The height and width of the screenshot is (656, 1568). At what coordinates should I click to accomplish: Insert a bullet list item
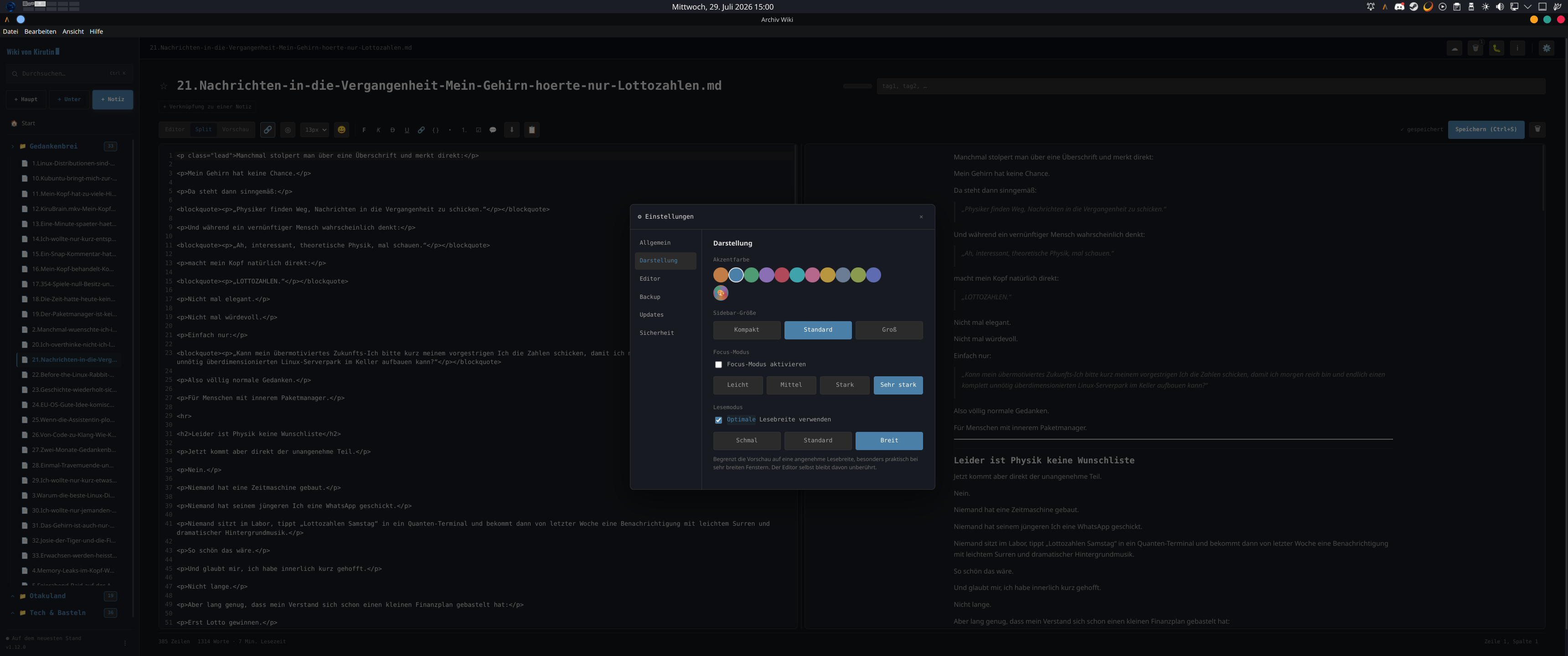[x=450, y=130]
